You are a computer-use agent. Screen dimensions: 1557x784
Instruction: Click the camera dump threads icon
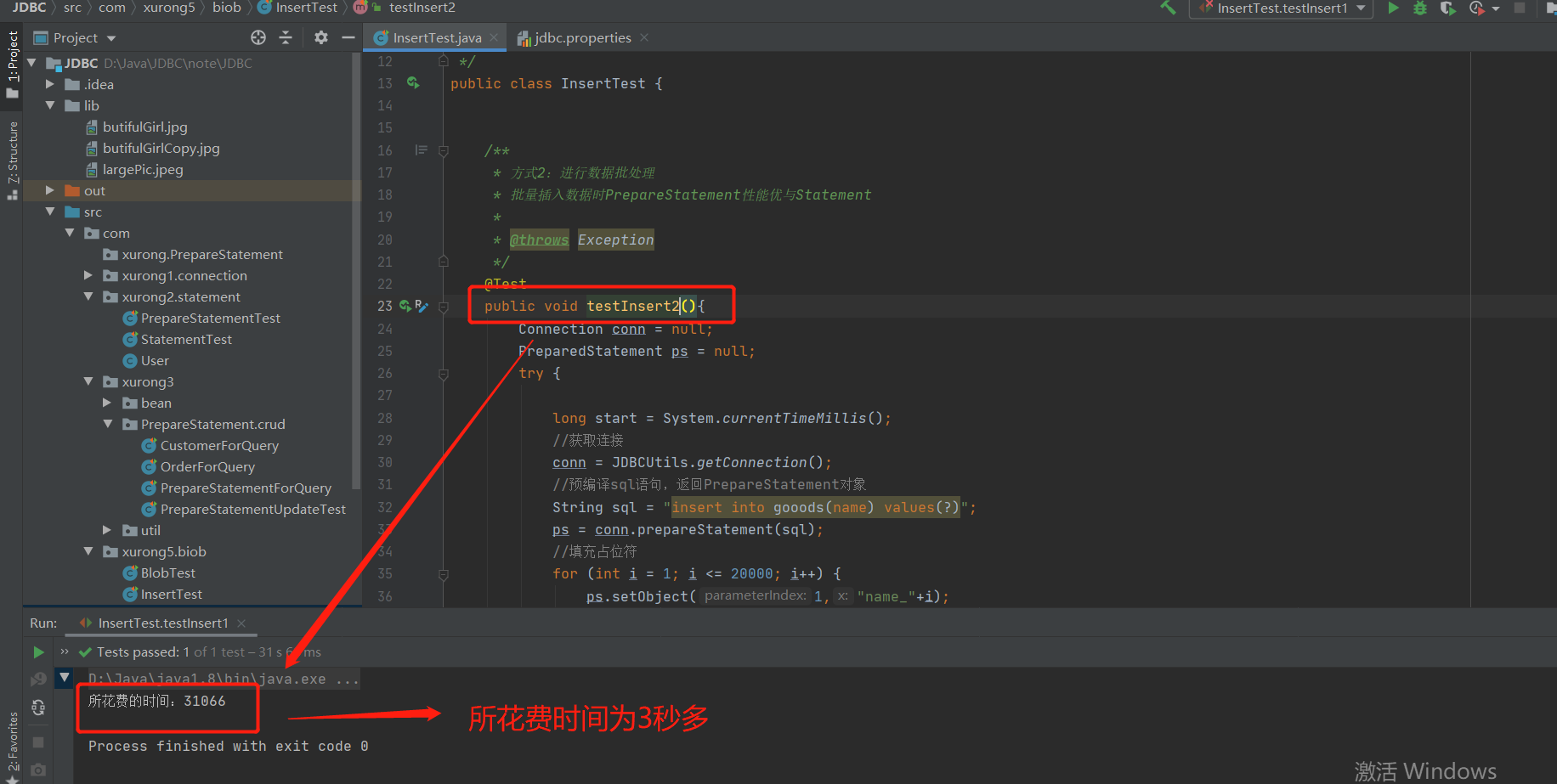click(38, 770)
